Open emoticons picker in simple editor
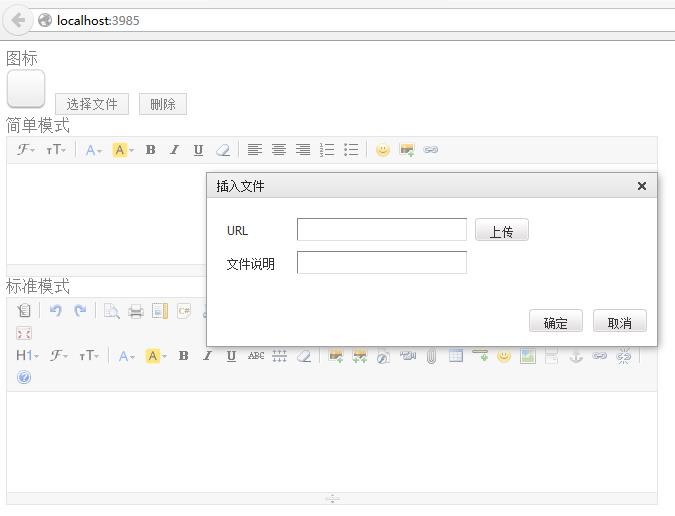The height and width of the screenshot is (516, 675). coord(383,150)
